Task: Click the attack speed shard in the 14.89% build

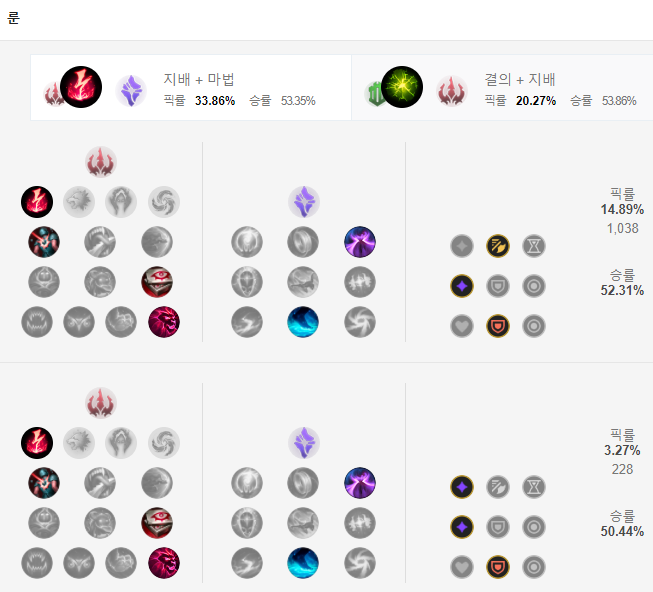Action: [498, 246]
